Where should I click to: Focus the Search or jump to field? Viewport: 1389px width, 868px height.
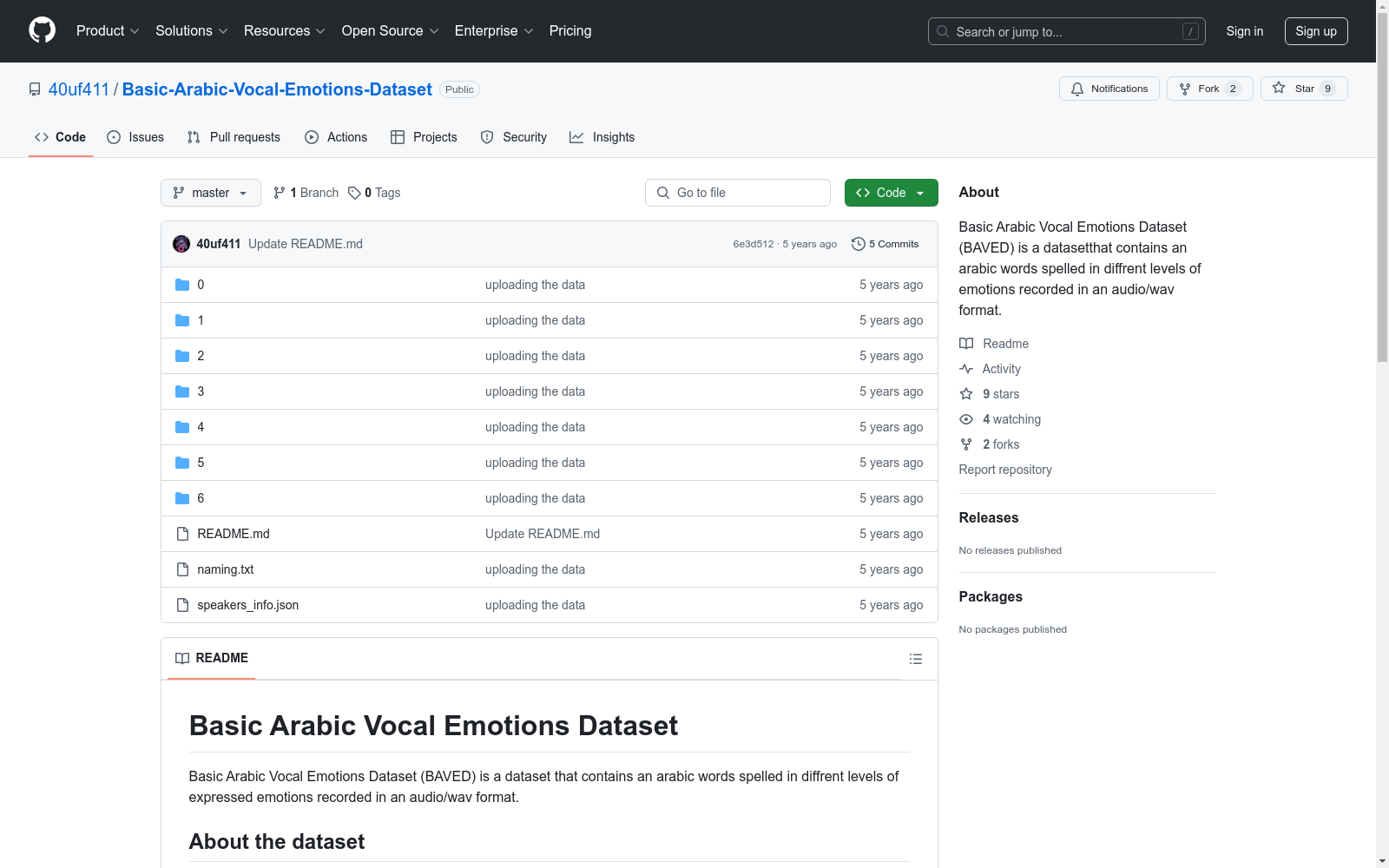(x=1067, y=31)
